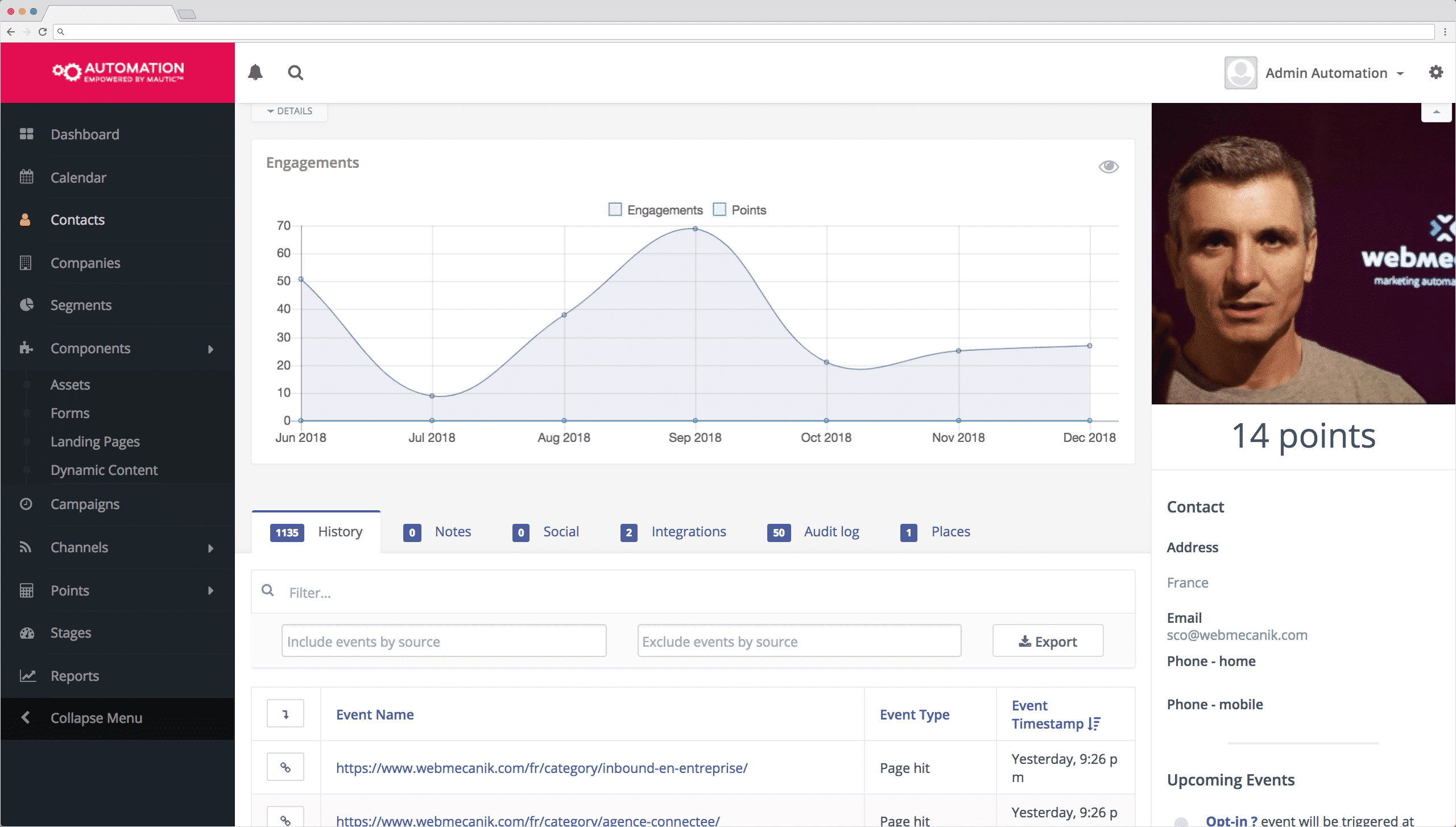Toggle the Points legend checkbox
This screenshot has height=827, width=1456.
click(719, 209)
